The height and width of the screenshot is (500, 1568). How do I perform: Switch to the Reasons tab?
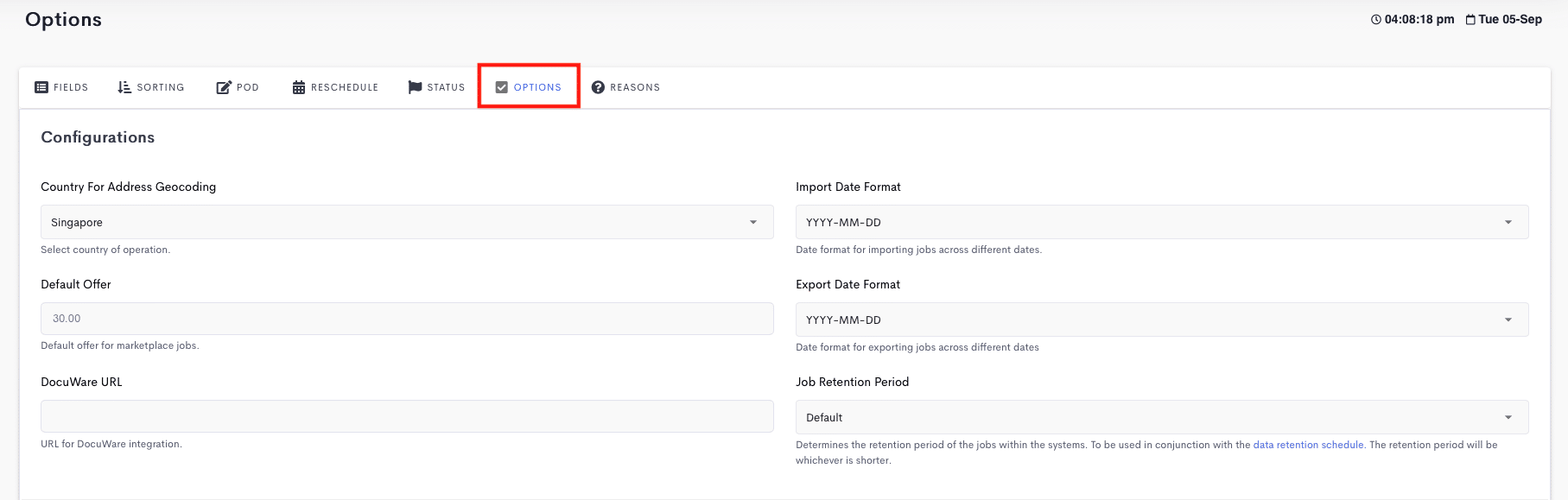pyautogui.click(x=625, y=87)
